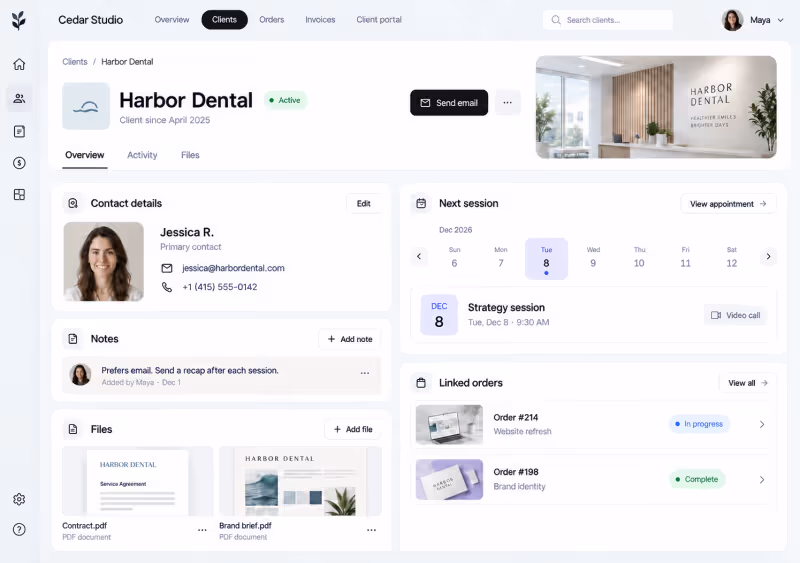
Task: Click Jessica R. contact photo
Action: pos(104,261)
